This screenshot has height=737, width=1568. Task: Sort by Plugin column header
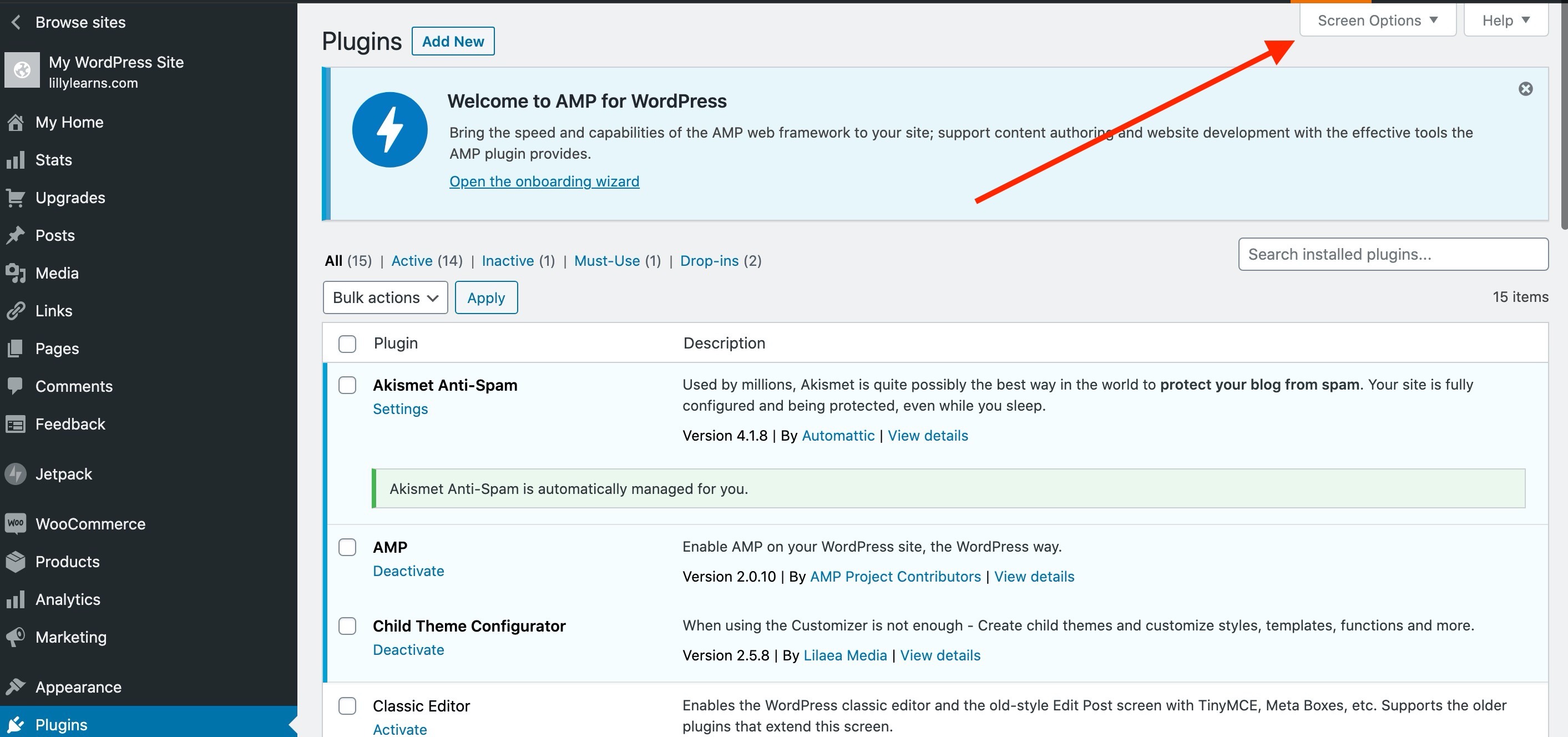[396, 343]
